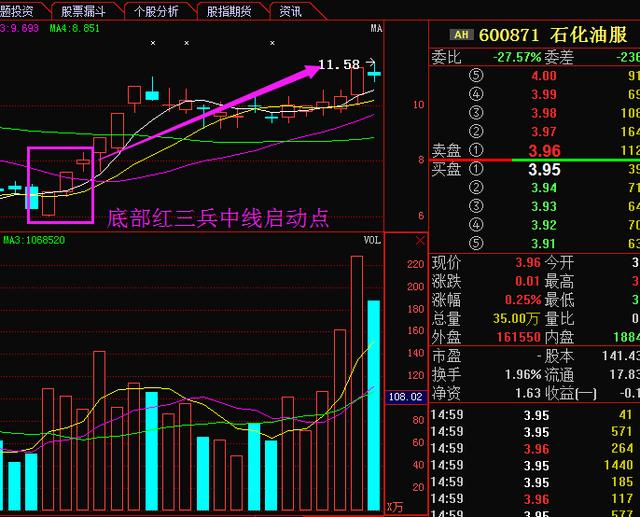Image resolution: width=640 pixels, height=517 pixels.
Task: Select sell level 4 price 3.99
Action: pyautogui.click(x=544, y=94)
